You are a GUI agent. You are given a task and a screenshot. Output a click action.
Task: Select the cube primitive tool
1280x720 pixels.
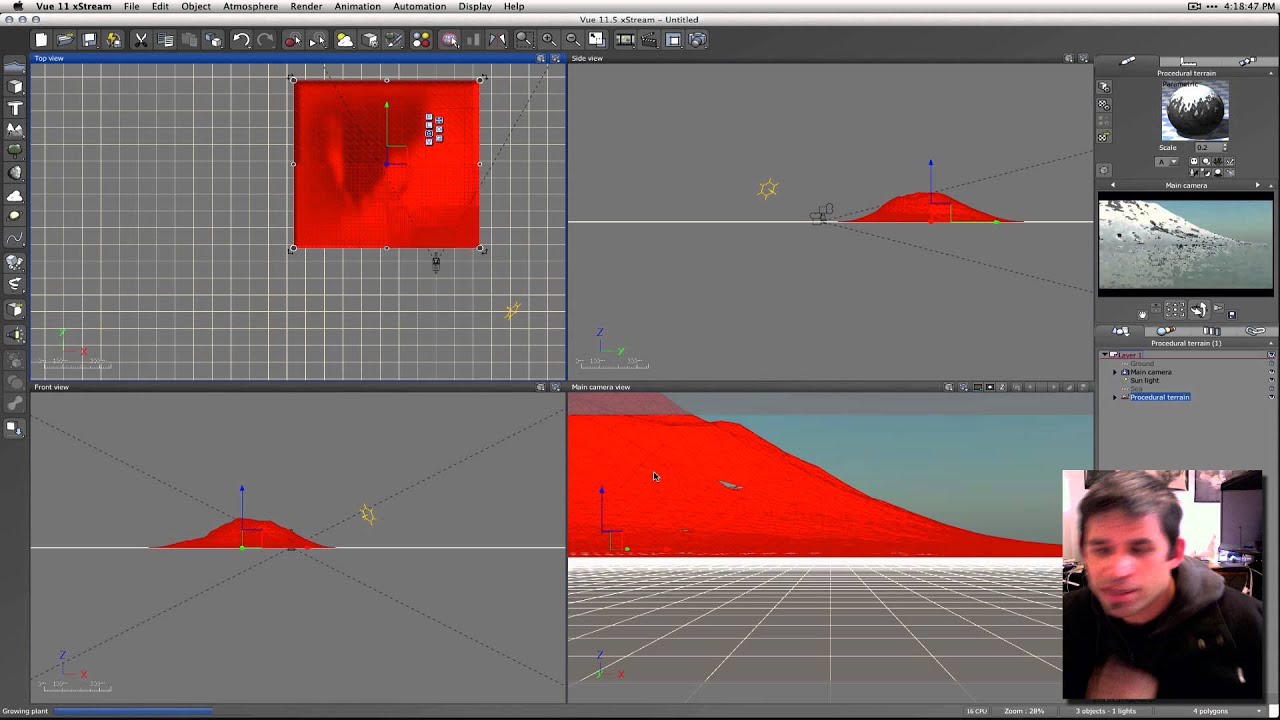coord(15,86)
